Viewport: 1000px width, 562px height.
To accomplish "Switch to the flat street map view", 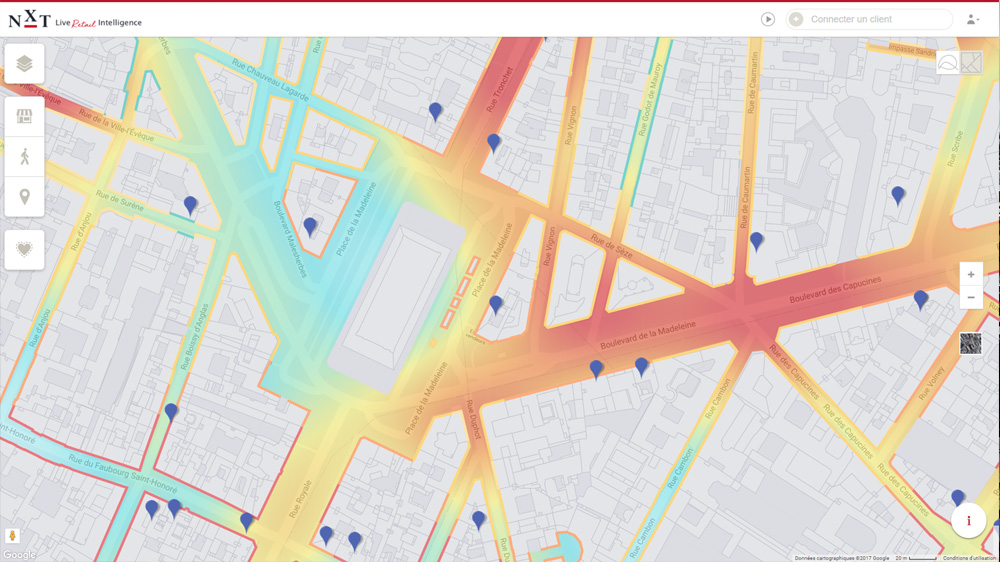I will (x=970, y=64).
